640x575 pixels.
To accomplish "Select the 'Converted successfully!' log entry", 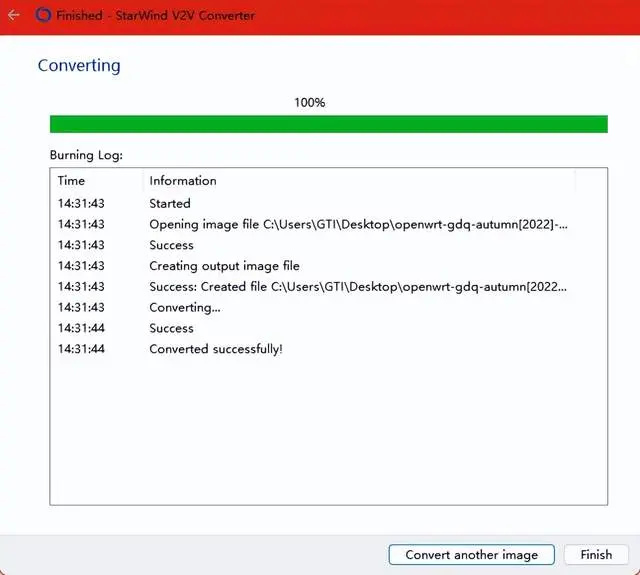I will click(x=313, y=349).
